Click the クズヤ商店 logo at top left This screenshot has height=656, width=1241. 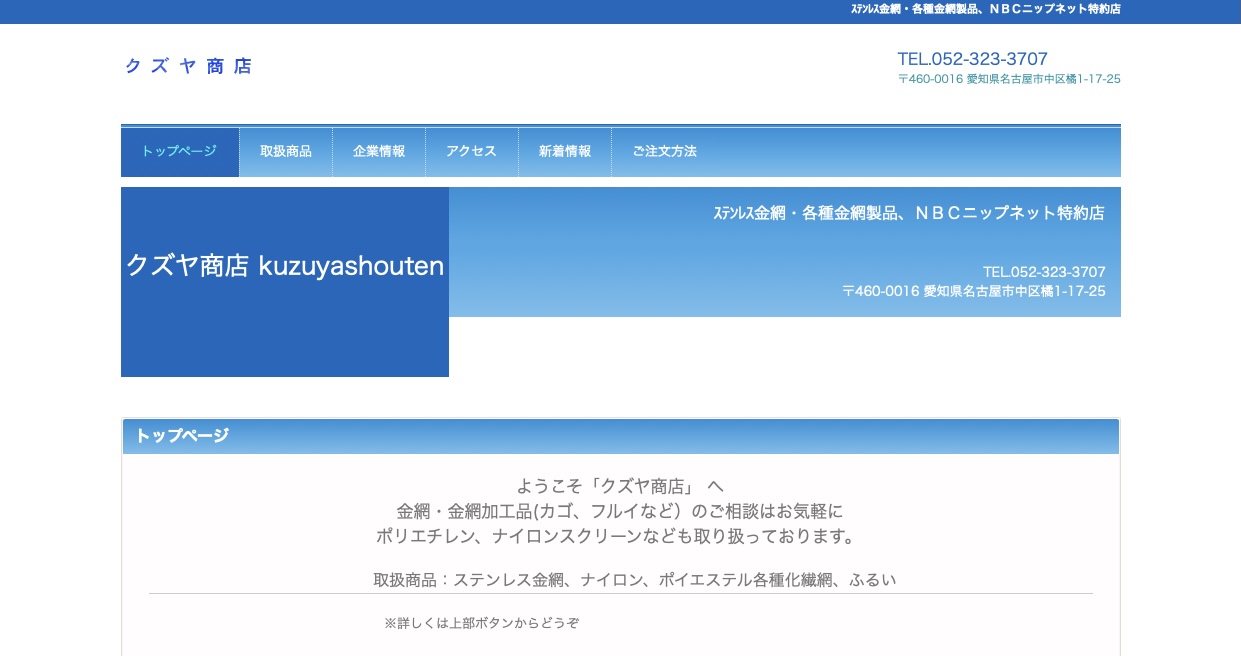pos(188,66)
